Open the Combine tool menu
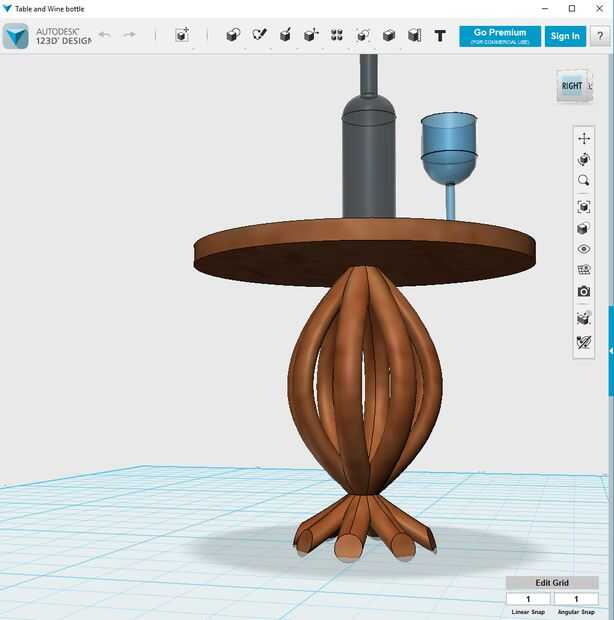The height and width of the screenshot is (620, 614). (389, 36)
